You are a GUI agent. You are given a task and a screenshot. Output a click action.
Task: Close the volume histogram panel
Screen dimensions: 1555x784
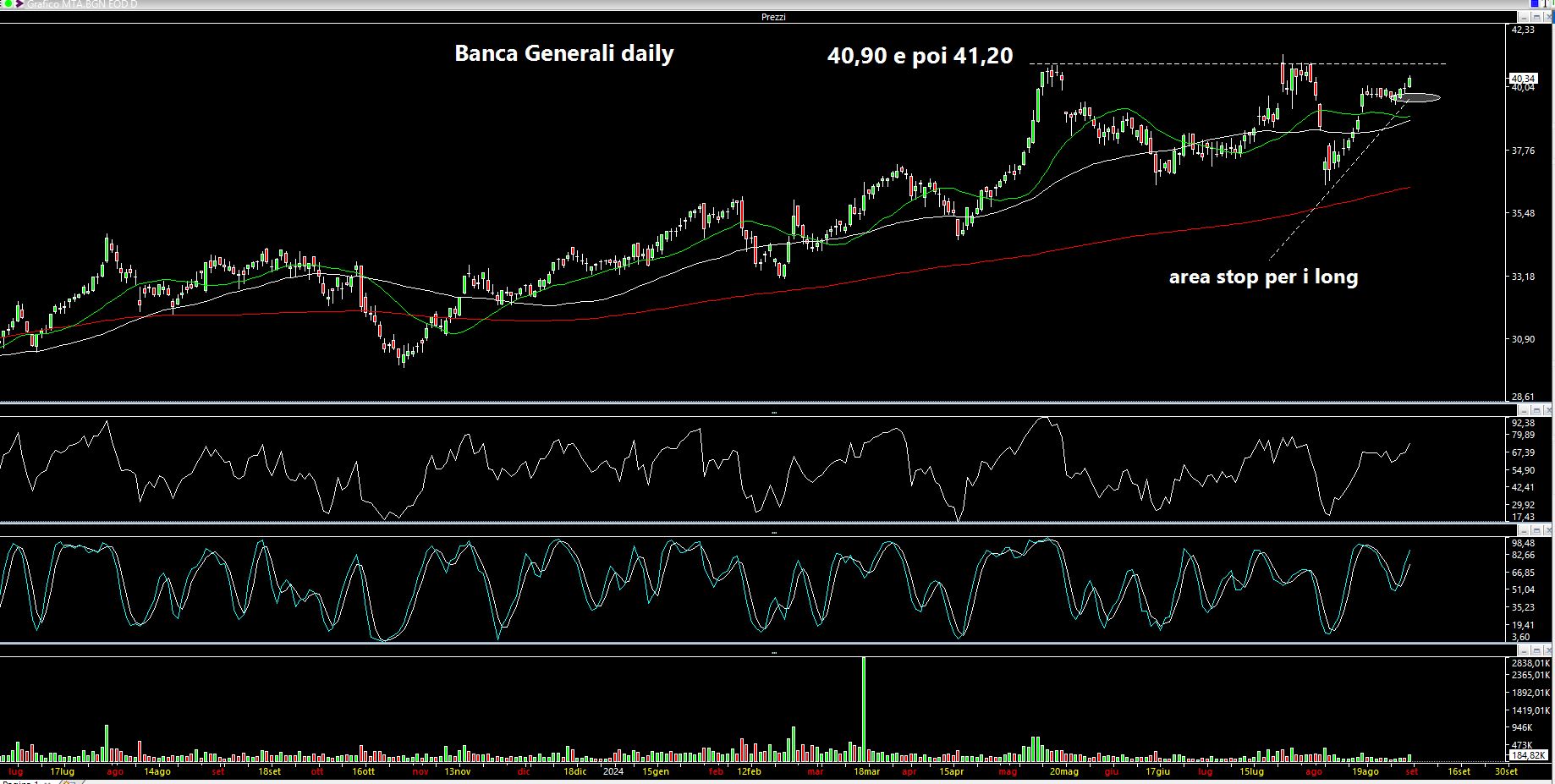(x=1547, y=650)
